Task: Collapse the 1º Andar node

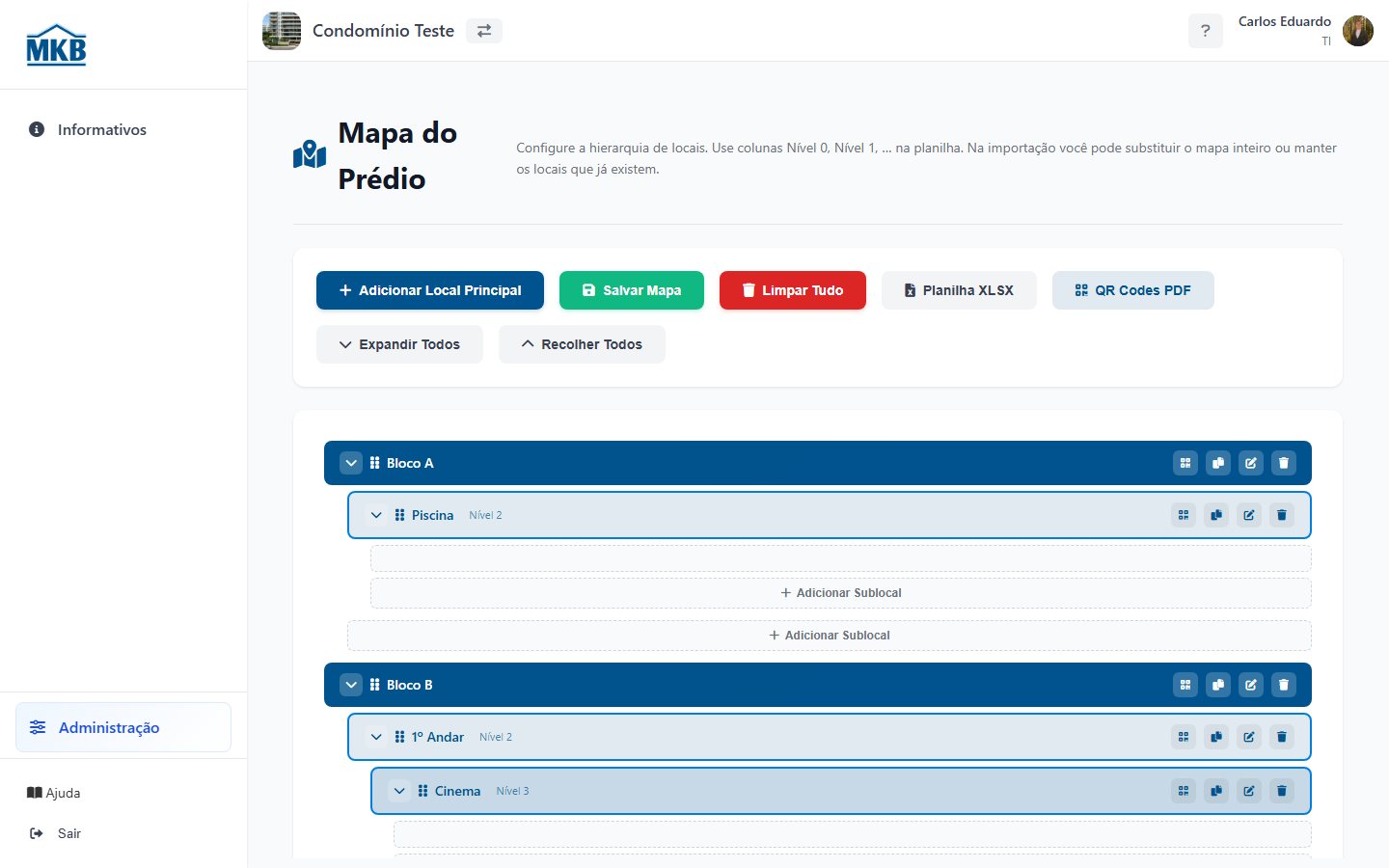Action: click(x=376, y=737)
